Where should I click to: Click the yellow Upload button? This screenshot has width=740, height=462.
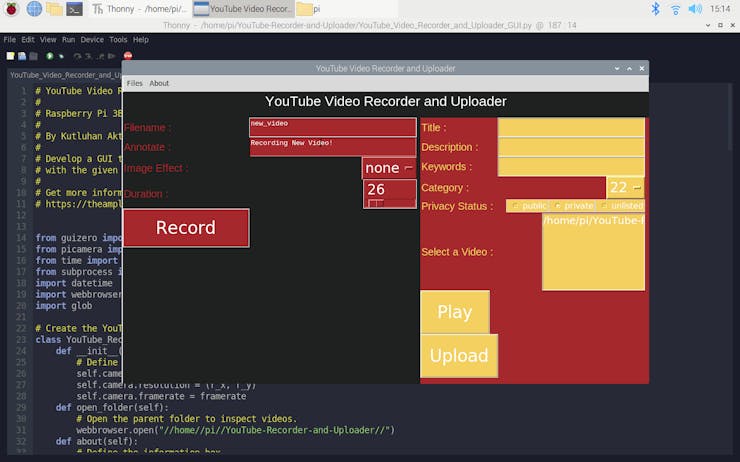click(458, 356)
